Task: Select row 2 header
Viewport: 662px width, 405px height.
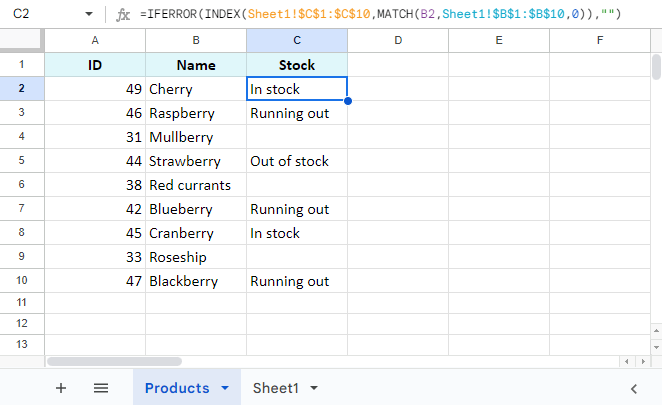Action: [x=22, y=89]
